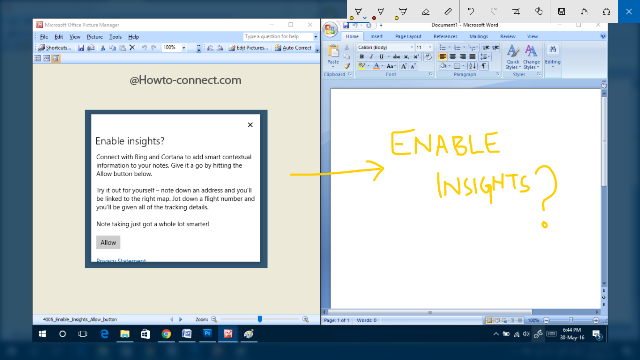Open the View tab in Word
The width and height of the screenshot is (640, 360).
[532, 36]
